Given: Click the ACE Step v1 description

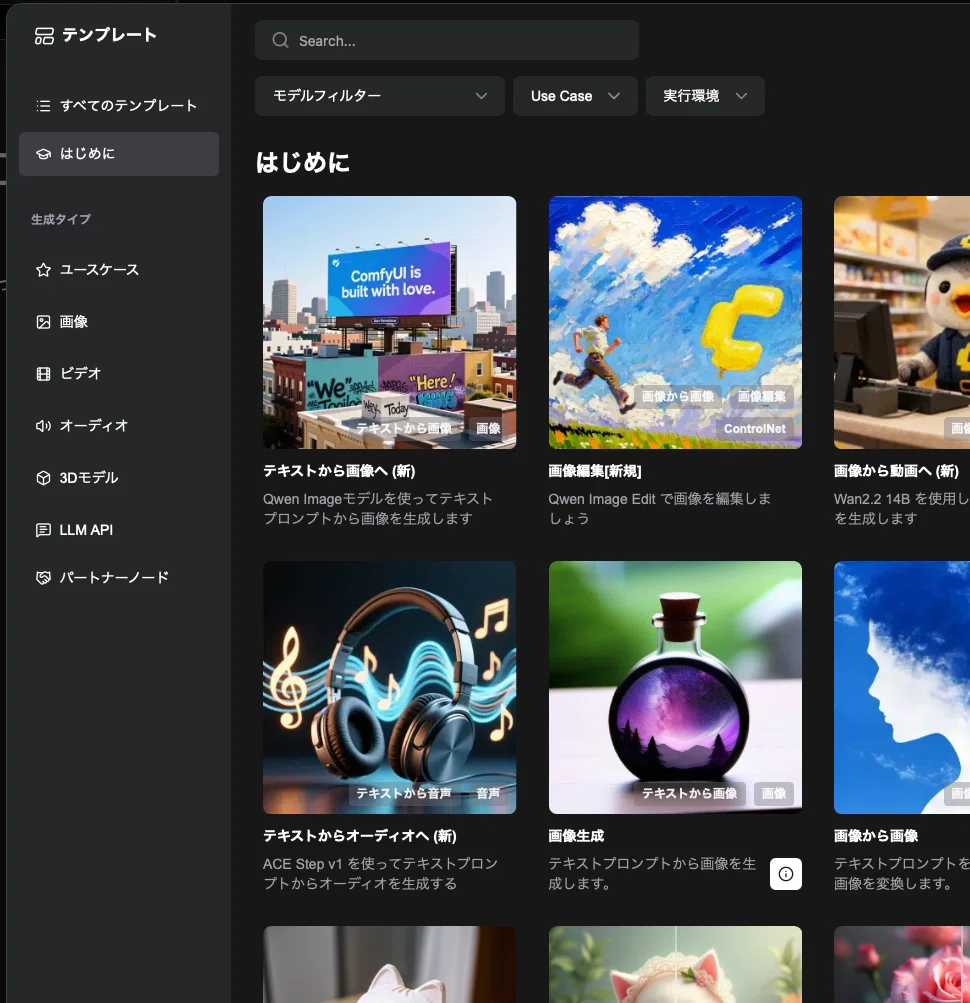Looking at the screenshot, I should point(380,874).
